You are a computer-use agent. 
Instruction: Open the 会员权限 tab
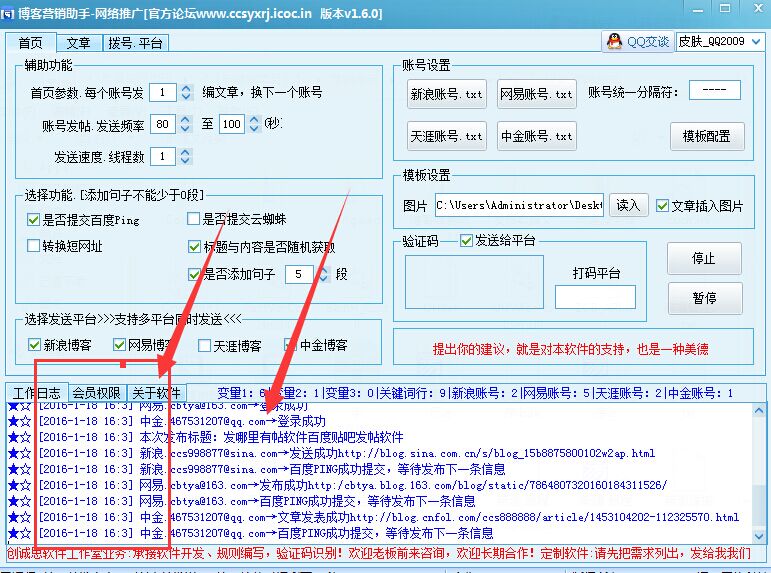[96, 393]
